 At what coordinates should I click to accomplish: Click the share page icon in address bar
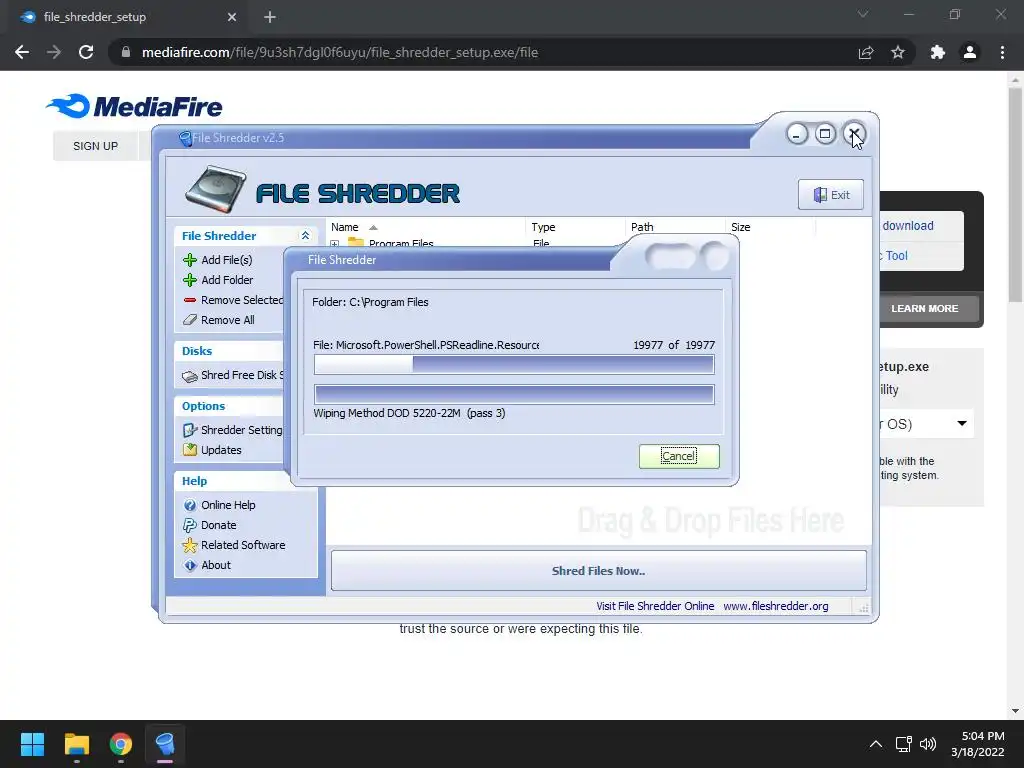pyautogui.click(x=866, y=52)
